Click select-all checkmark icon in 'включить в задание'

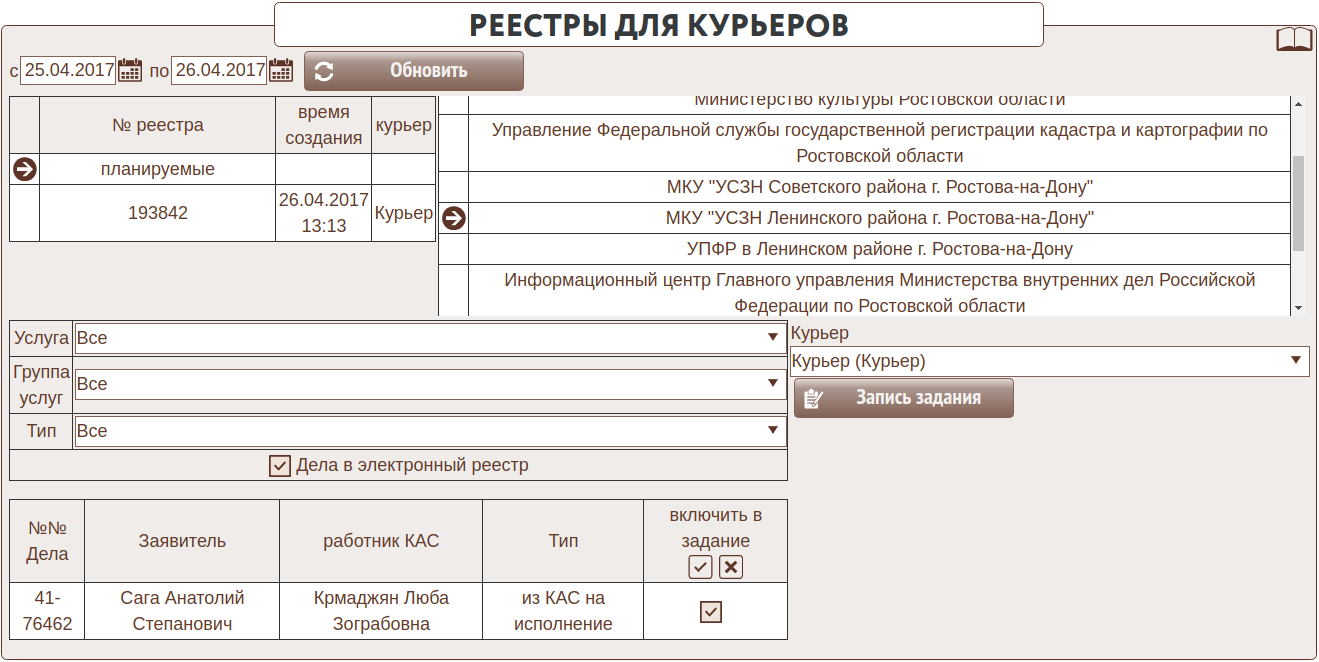click(700, 567)
